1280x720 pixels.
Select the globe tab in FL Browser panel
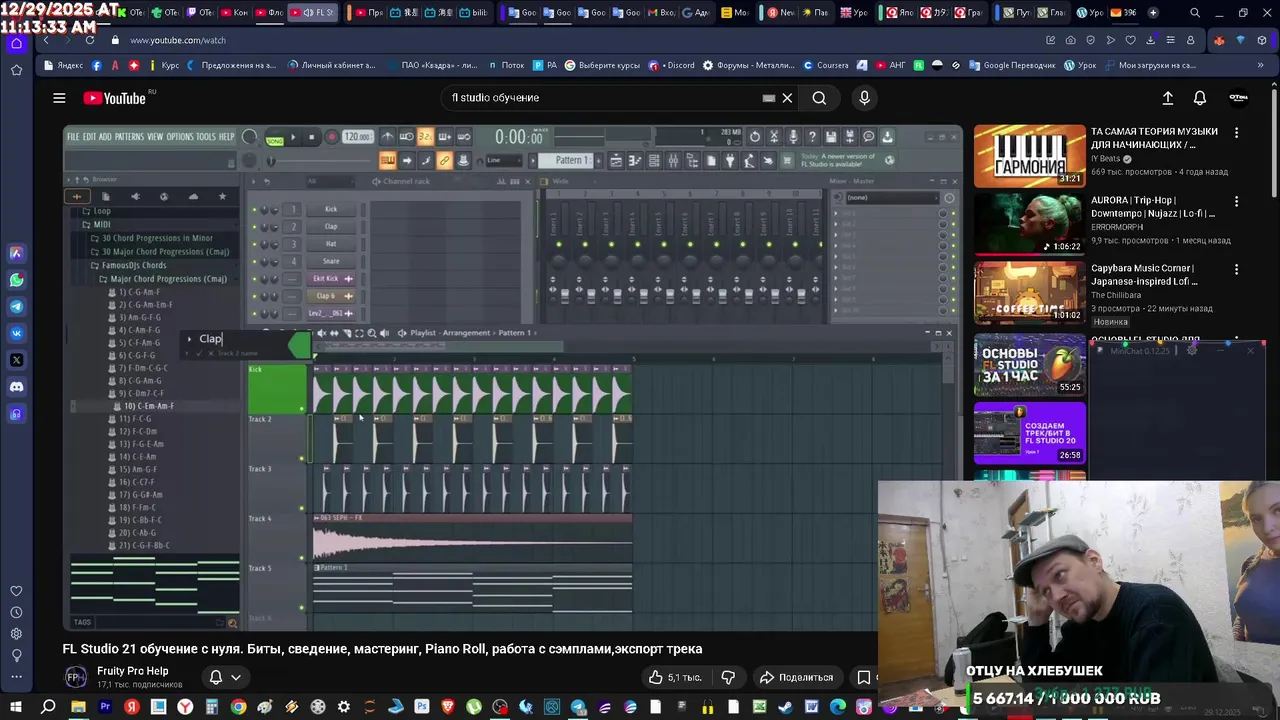pos(164,196)
